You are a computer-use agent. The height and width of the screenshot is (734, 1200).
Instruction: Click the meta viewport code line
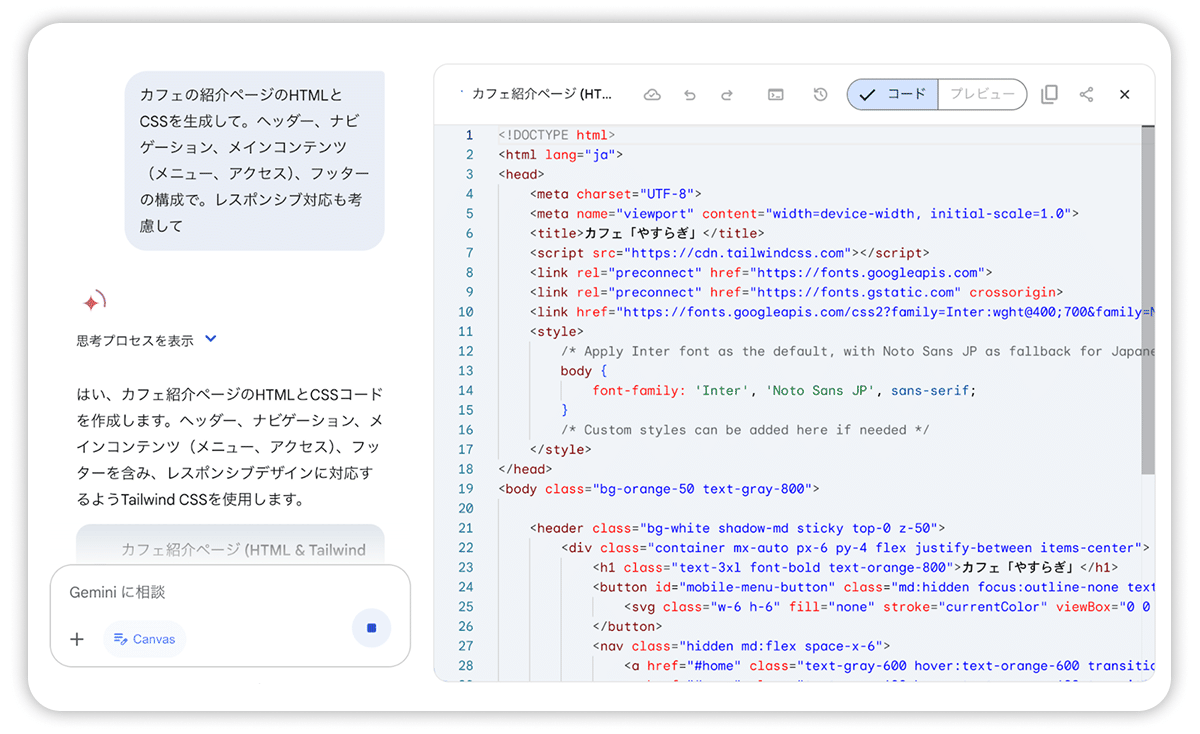click(x=804, y=214)
